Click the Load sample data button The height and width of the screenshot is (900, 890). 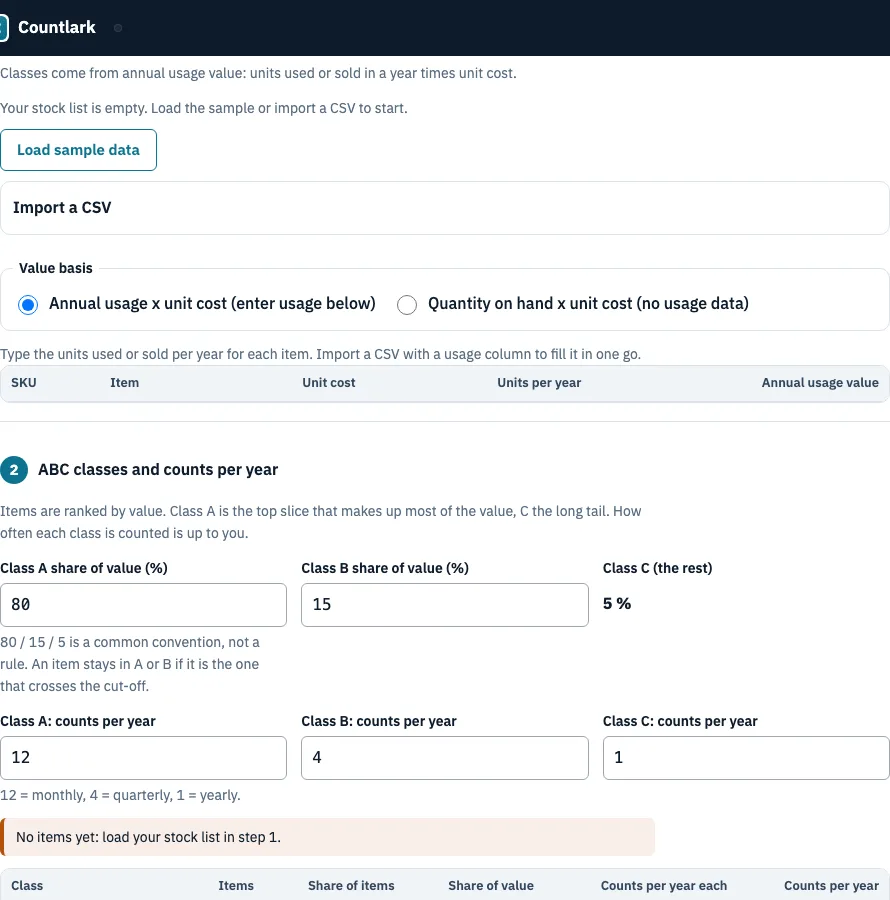tap(78, 150)
